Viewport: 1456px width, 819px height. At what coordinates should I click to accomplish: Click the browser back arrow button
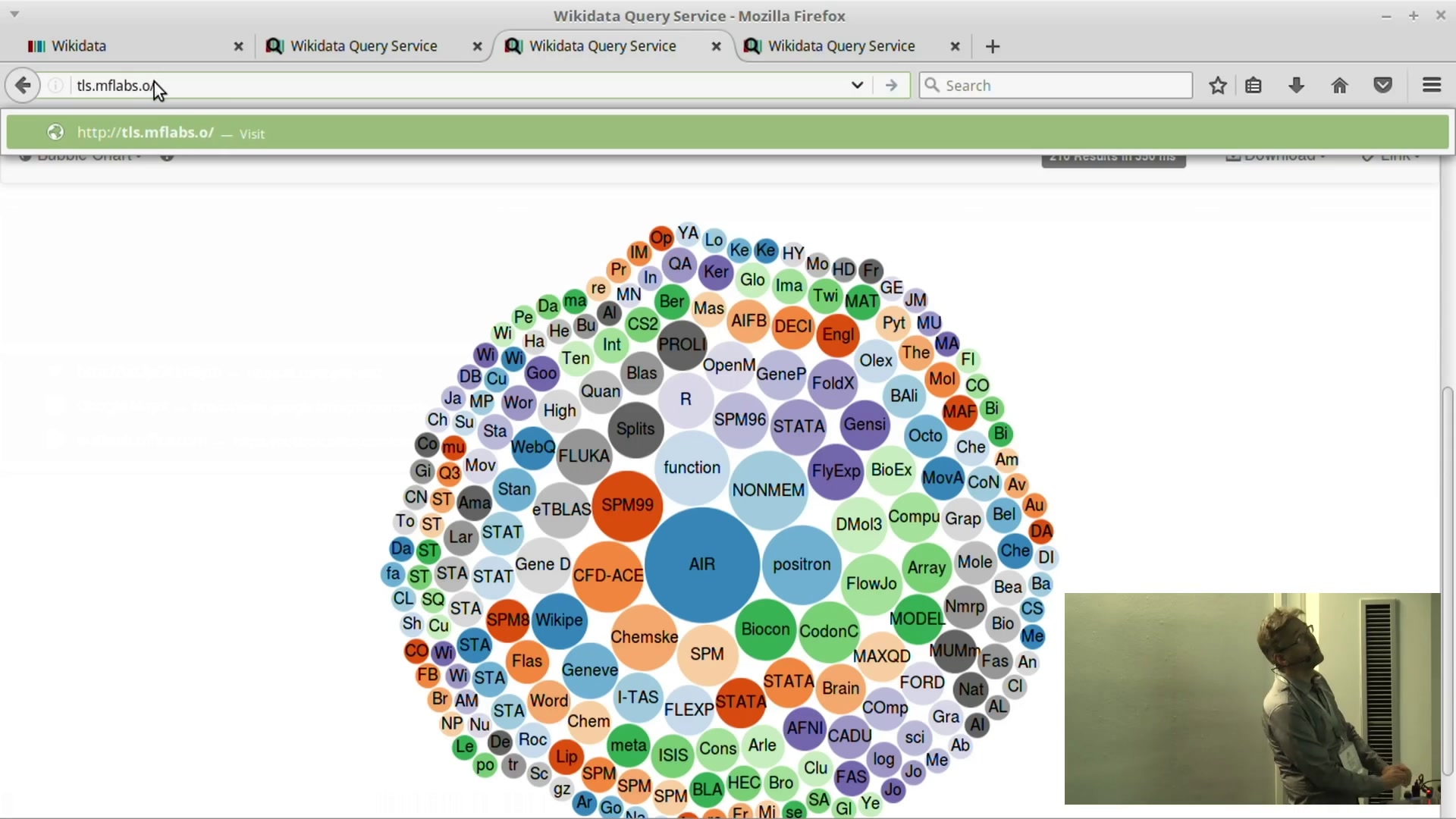(23, 85)
